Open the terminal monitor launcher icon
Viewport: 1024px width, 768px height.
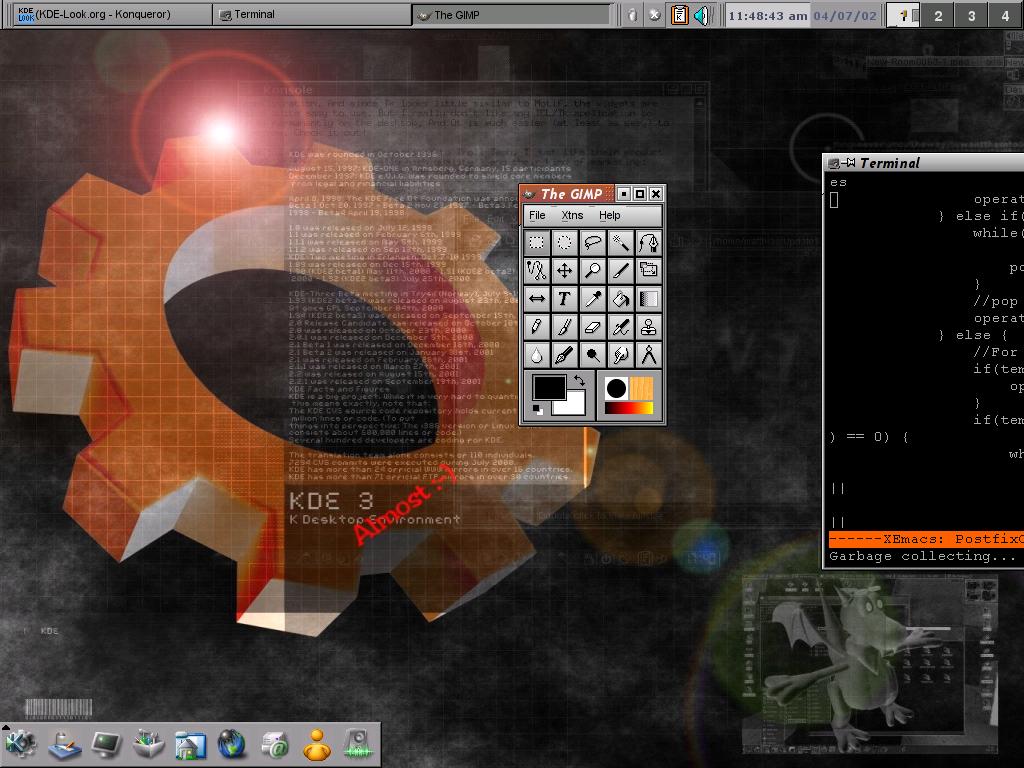click(x=106, y=744)
